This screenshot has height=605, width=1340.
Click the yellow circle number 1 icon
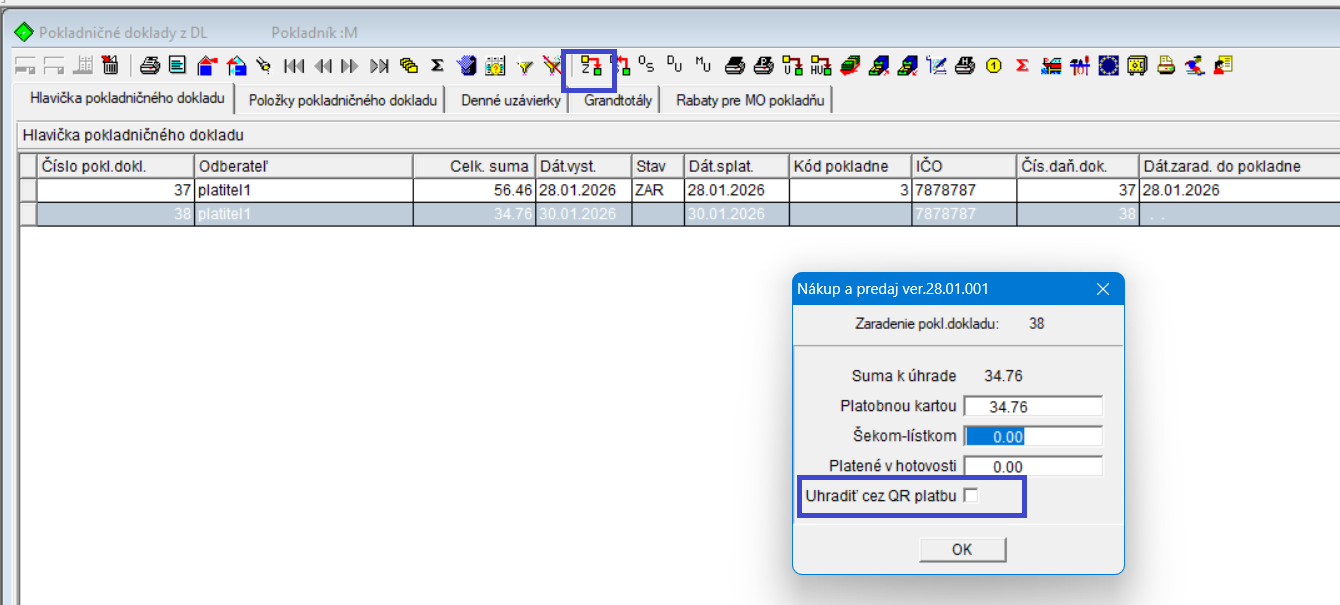tap(993, 66)
